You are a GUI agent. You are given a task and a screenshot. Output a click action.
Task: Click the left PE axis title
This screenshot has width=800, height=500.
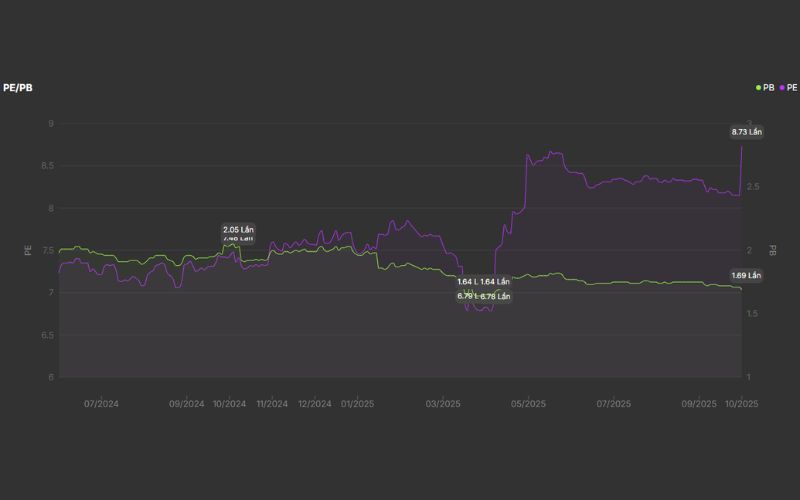click(x=28, y=250)
